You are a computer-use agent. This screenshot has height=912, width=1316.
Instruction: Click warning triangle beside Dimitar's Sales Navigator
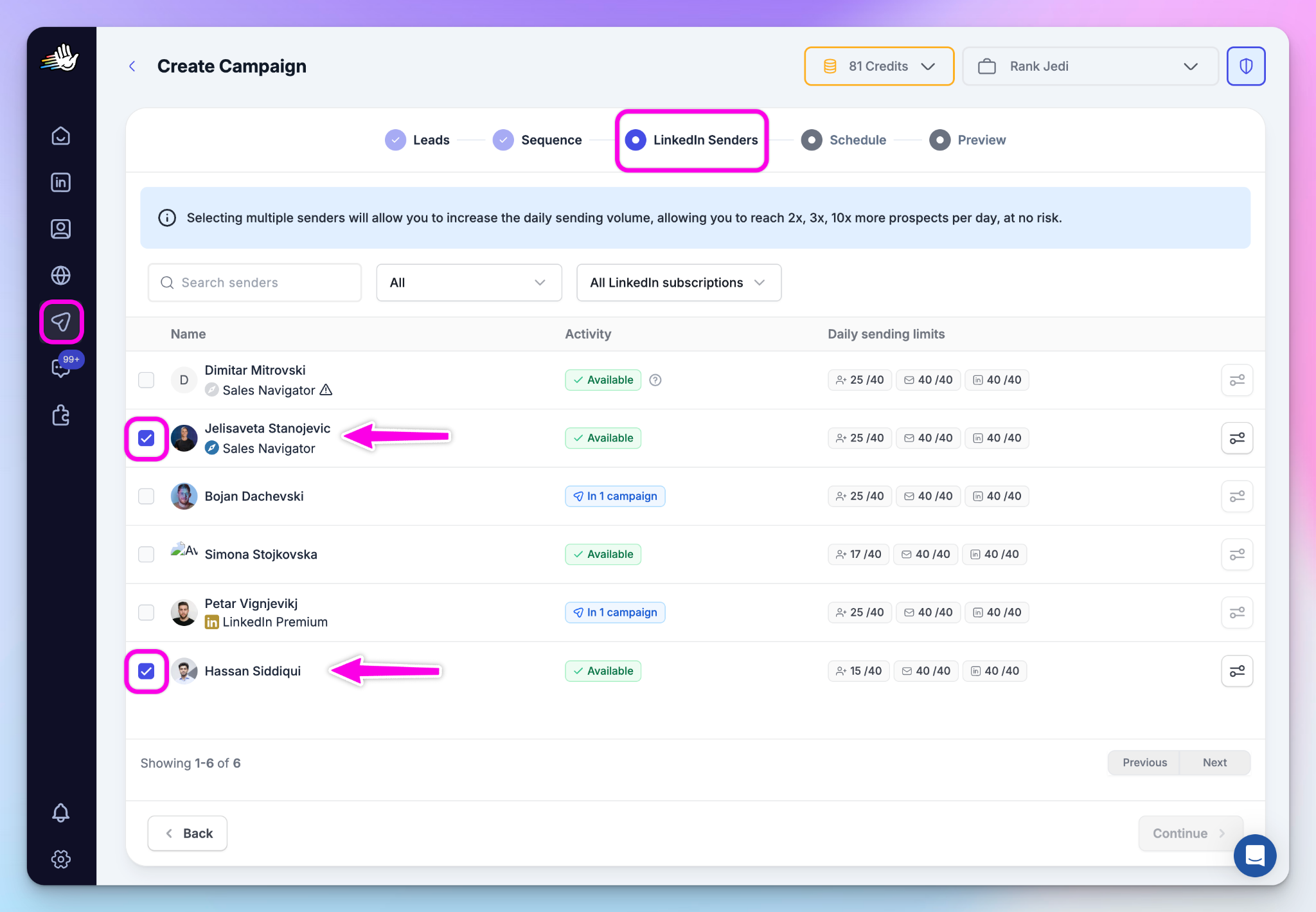click(x=326, y=389)
